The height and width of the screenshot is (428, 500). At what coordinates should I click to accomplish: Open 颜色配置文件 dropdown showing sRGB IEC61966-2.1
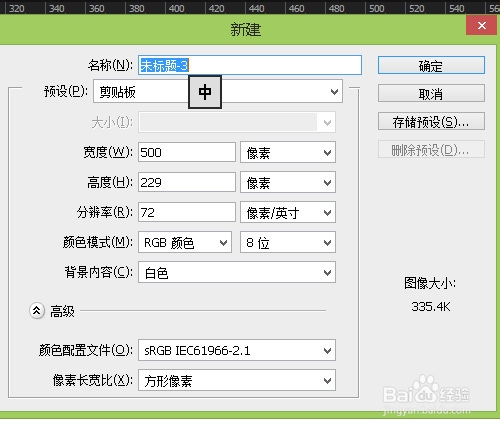click(x=237, y=350)
